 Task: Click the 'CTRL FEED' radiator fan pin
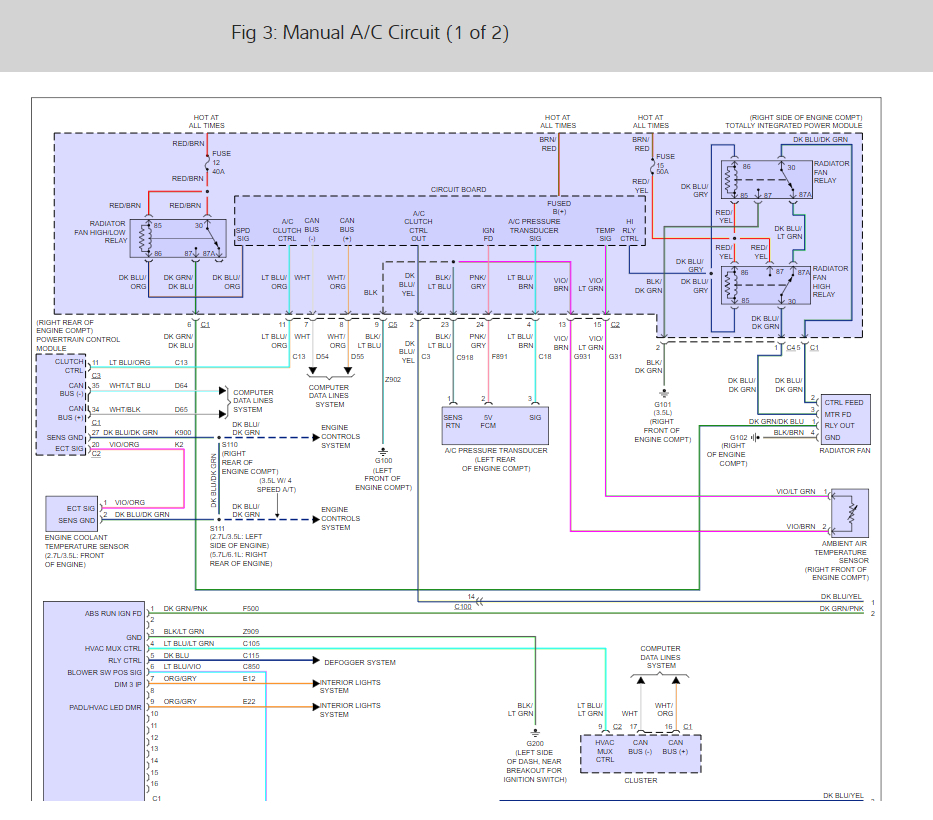(843, 402)
